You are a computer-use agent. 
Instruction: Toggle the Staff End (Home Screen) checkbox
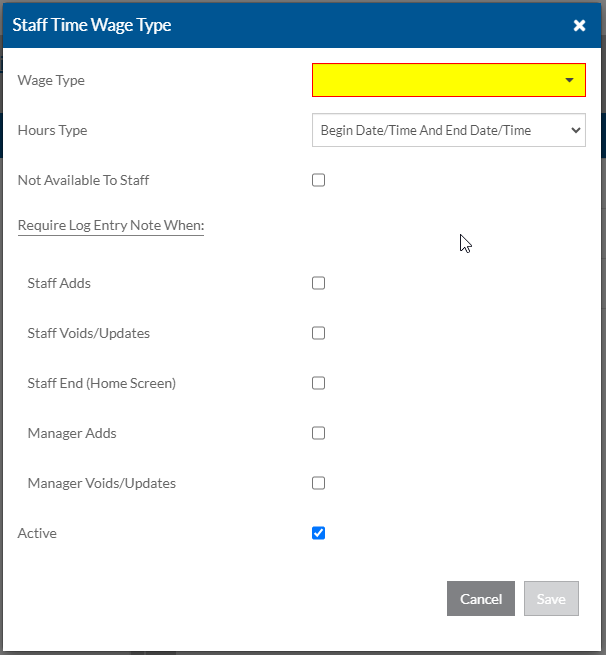pos(318,383)
